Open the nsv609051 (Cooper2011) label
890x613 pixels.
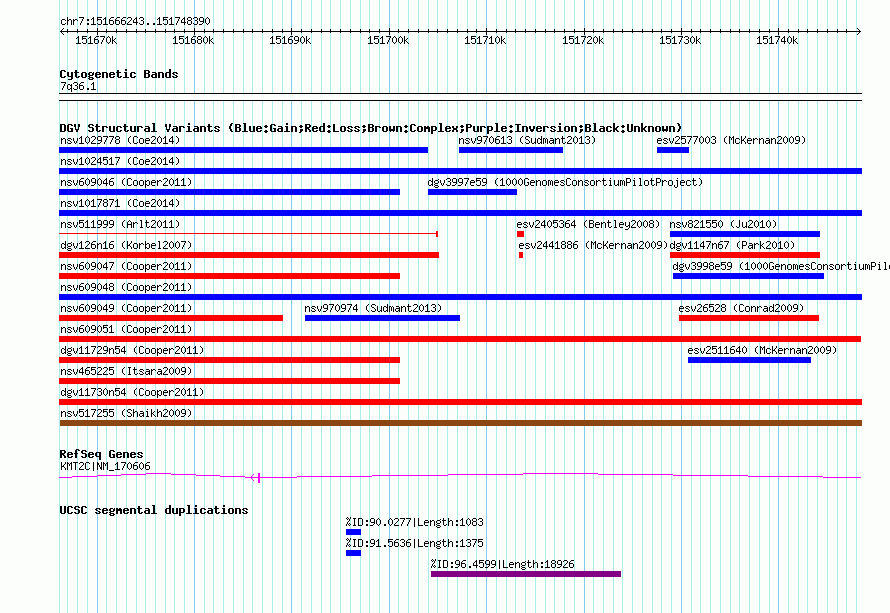point(126,329)
